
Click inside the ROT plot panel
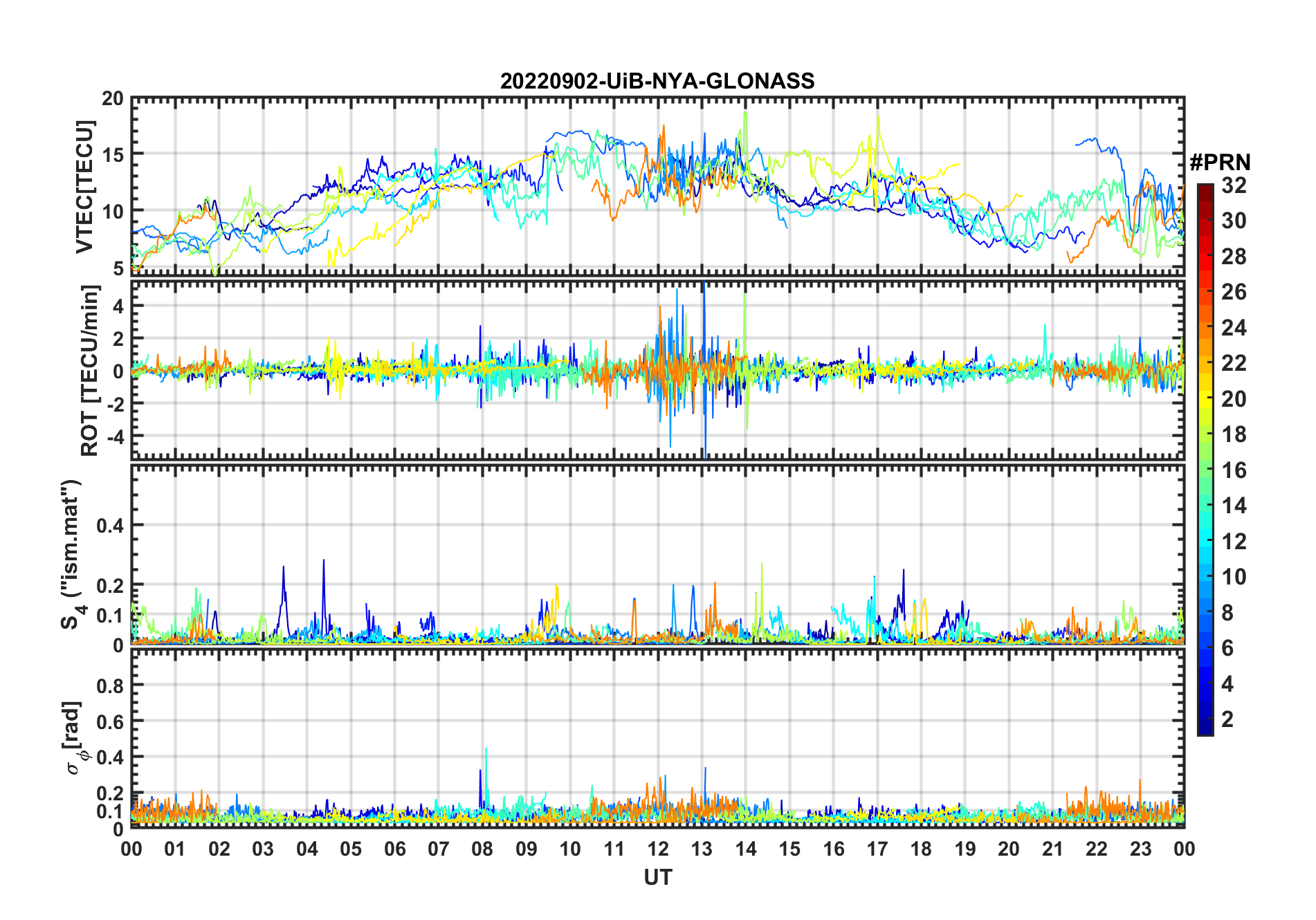pyautogui.click(x=657, y=369)
